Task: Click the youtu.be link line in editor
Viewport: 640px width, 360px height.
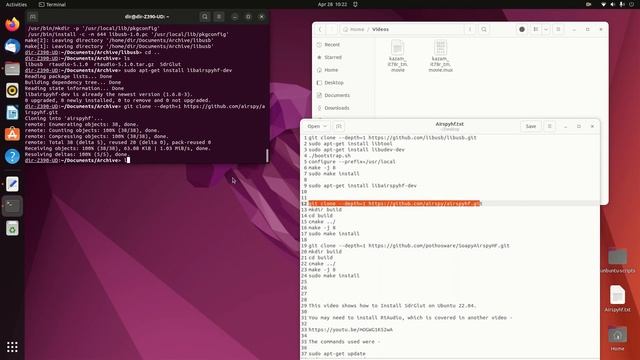Action: pos(351,329)
